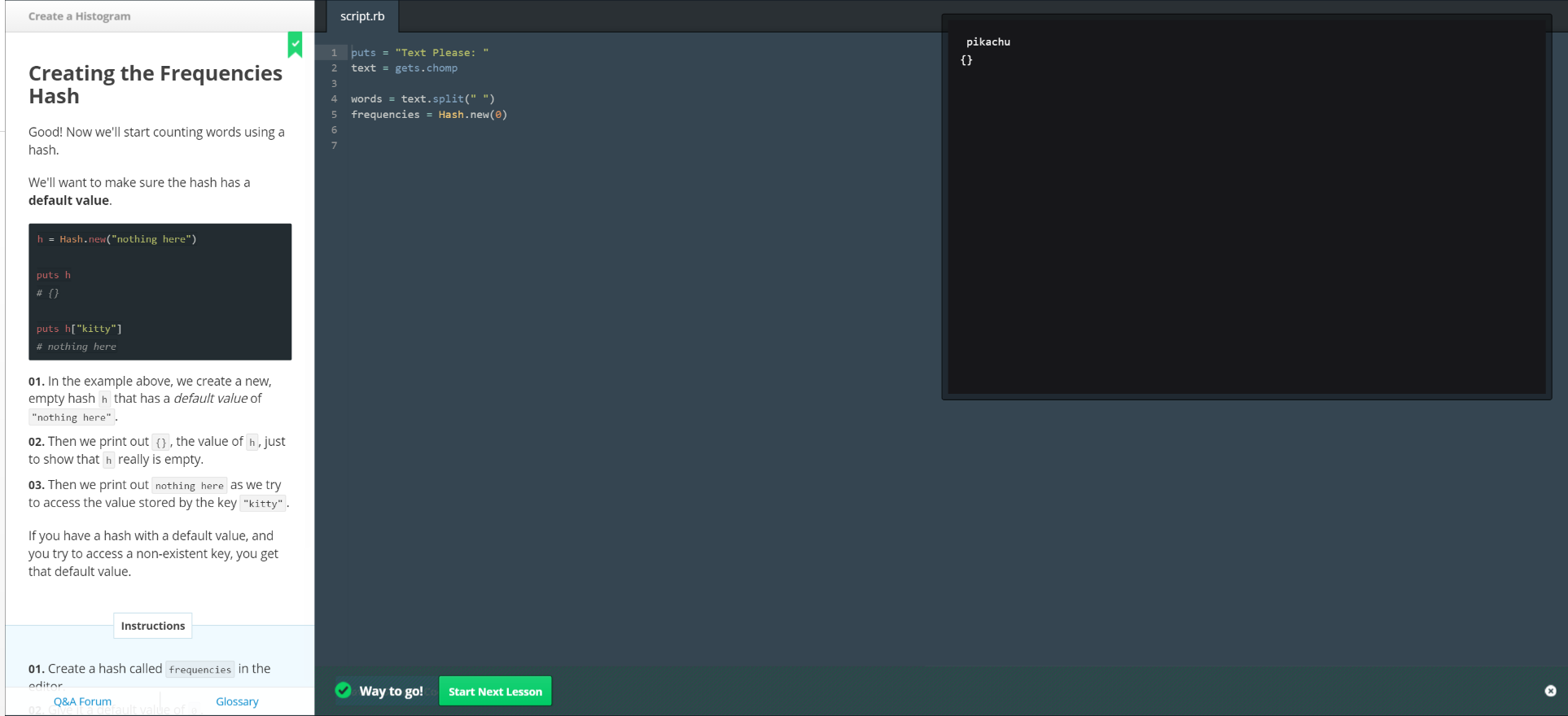Screen dimensions: 1568x716
Task: Click the inline frequencies code tag in instructions
Action: tap(200, 670)
